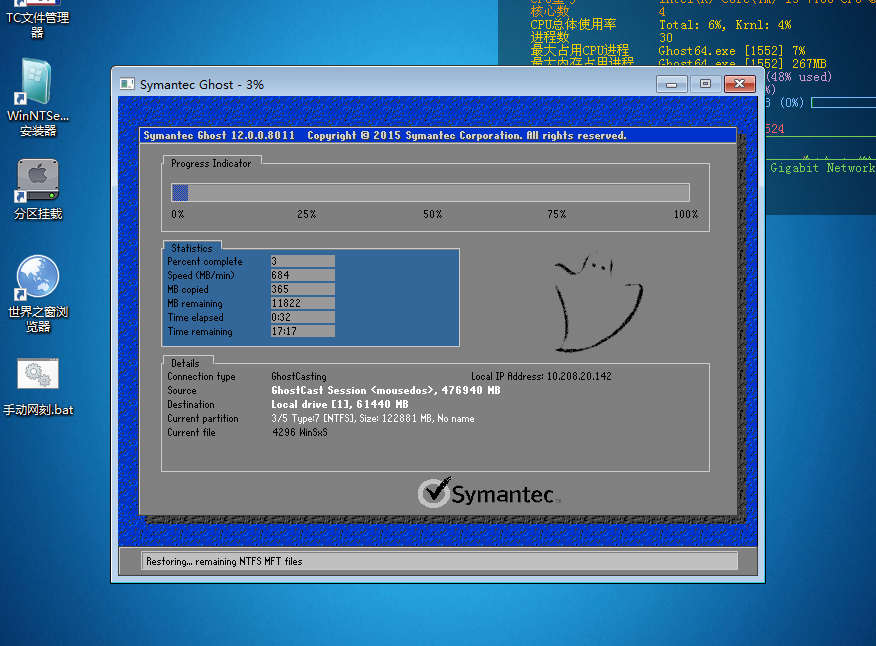Click the "Restoring... remaining NTFS MFT files" status bar

pos(439,561)
